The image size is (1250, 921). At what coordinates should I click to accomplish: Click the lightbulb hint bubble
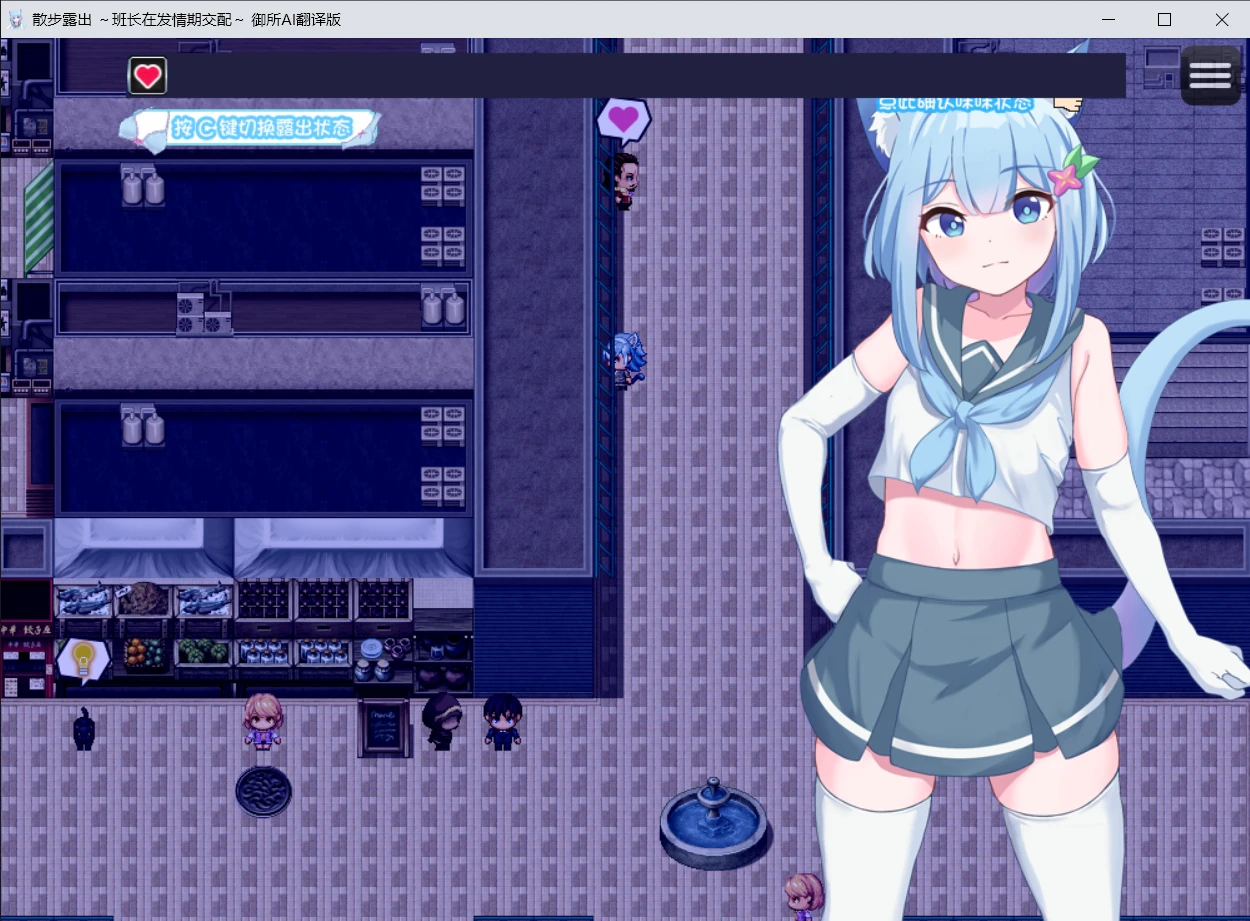tap(84, 660)
